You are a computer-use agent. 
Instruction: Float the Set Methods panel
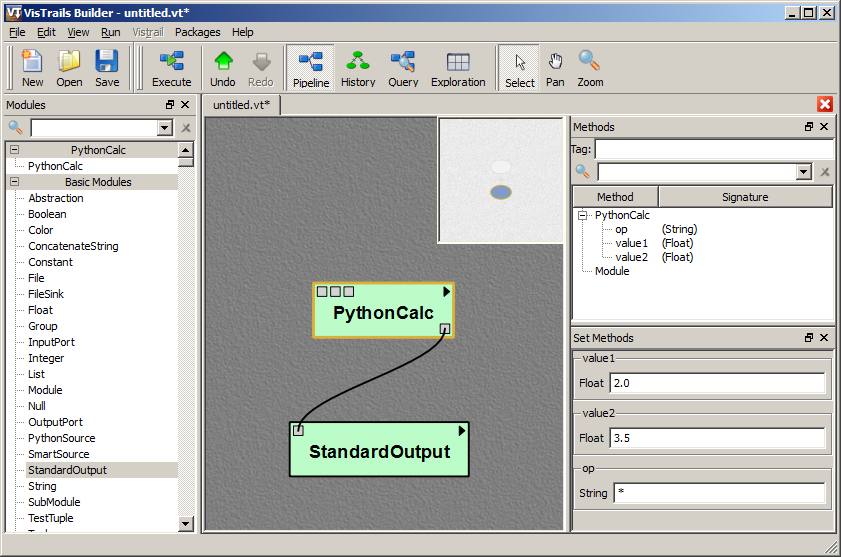[x=809, y=338]
